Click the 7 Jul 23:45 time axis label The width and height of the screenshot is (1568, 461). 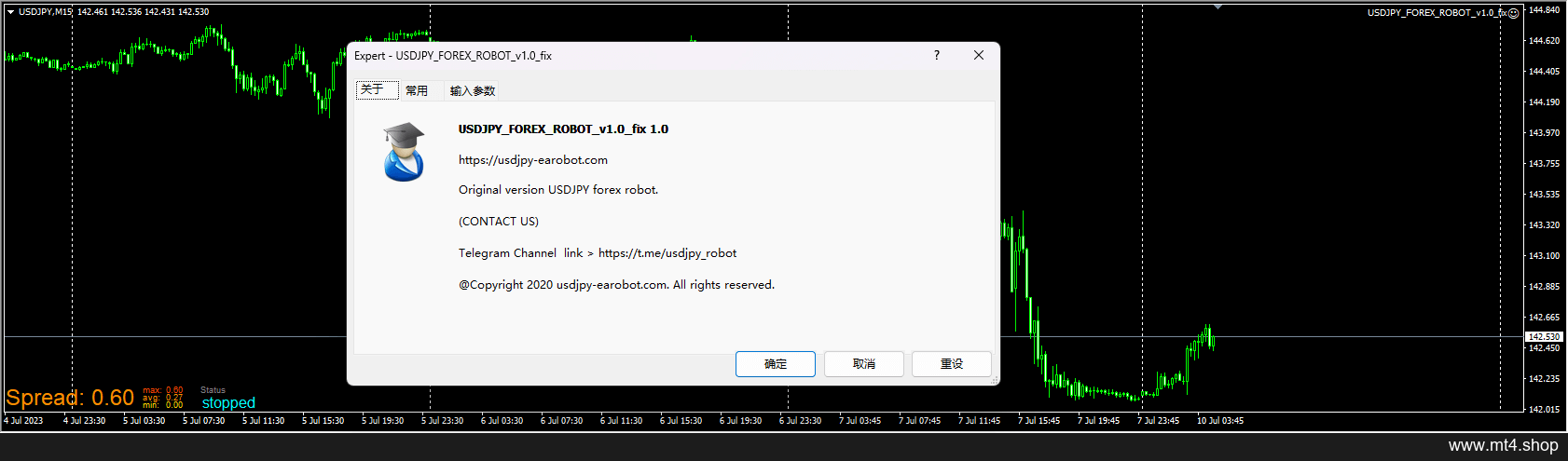[x=1158, y=421]
